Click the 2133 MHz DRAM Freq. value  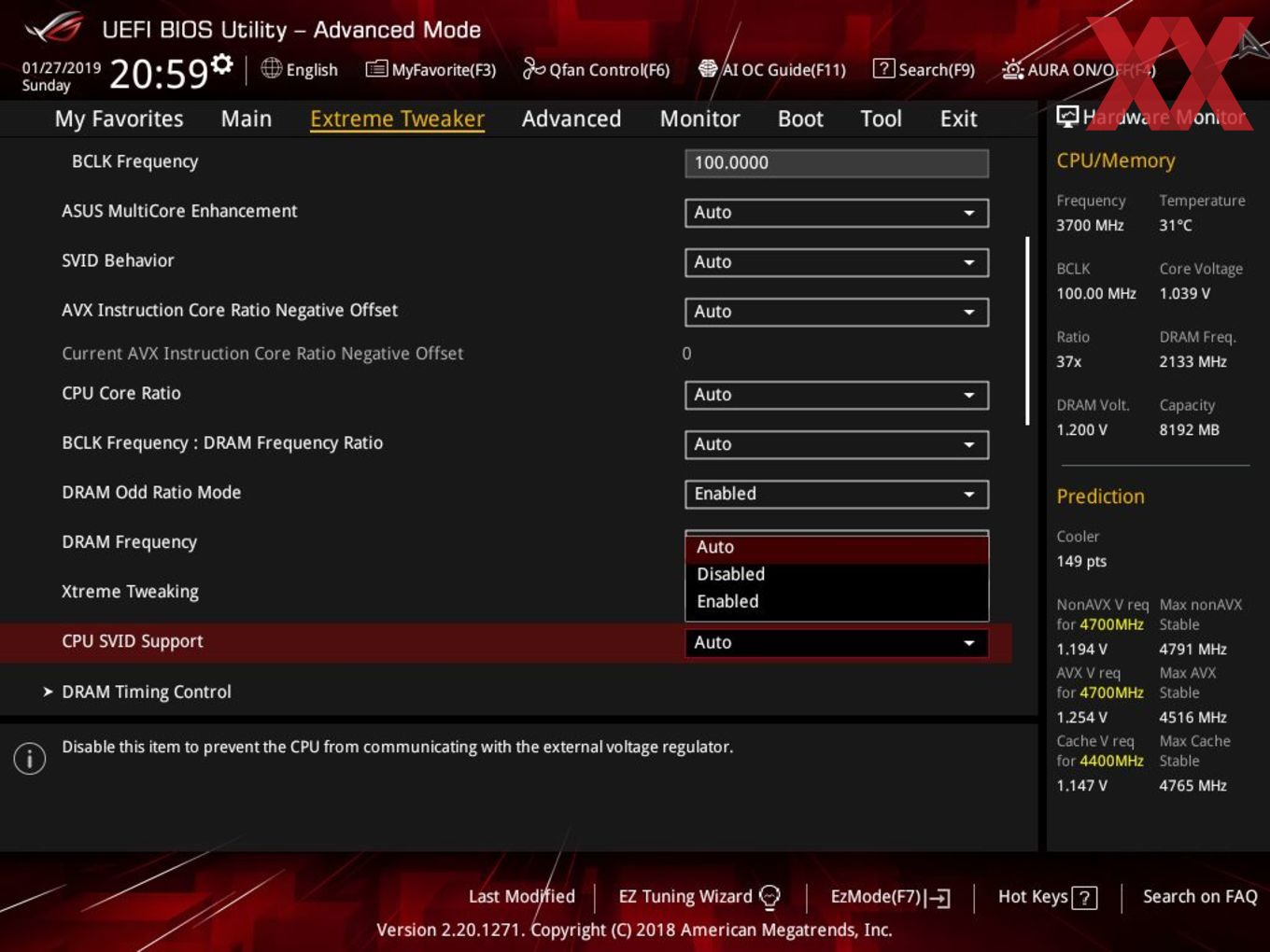click(x=1192, y=361)
